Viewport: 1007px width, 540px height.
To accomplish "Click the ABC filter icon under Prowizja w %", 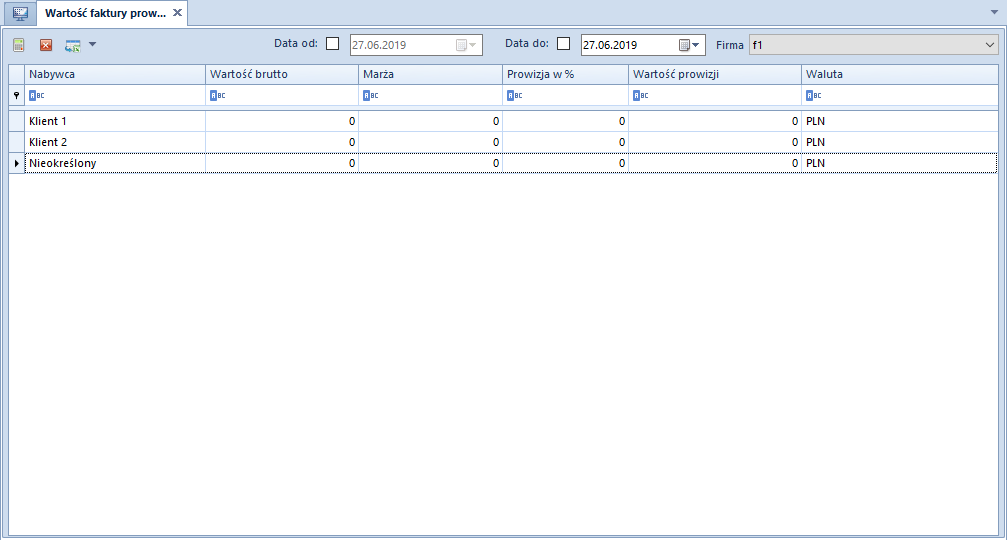I will click(x=514, y=96).
